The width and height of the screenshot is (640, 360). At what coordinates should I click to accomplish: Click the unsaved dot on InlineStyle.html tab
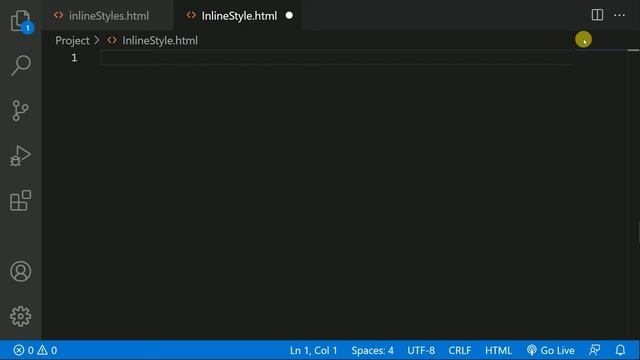(289, 16)
